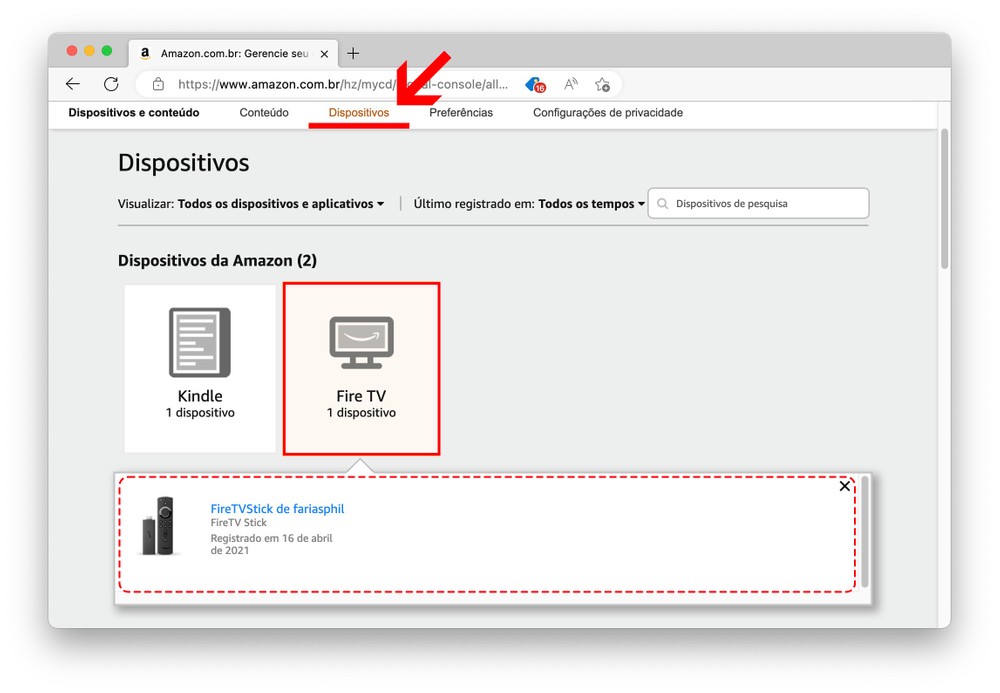1000x693 pixels.
Task: Click the padlock site info icon
Action: pos(158,84)
